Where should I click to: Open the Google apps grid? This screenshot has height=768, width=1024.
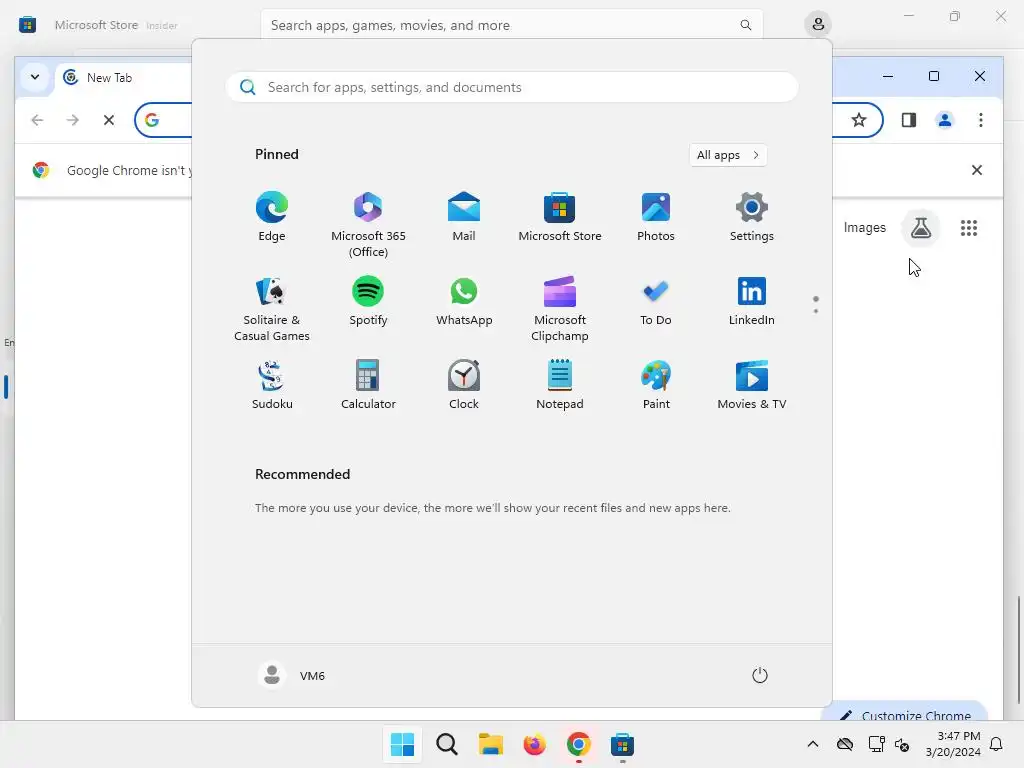point(968,228)
